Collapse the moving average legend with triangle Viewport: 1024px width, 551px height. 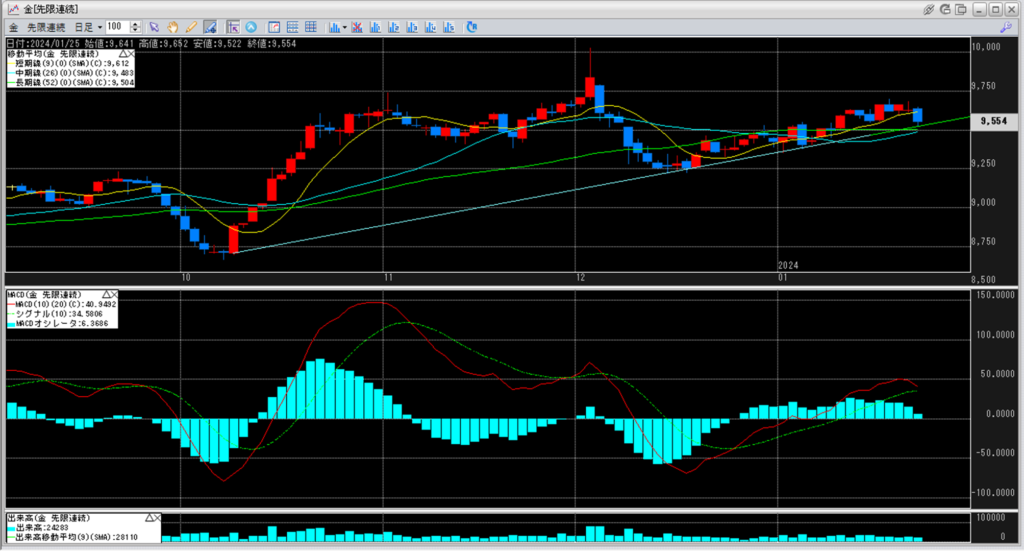tap(124, 53)
